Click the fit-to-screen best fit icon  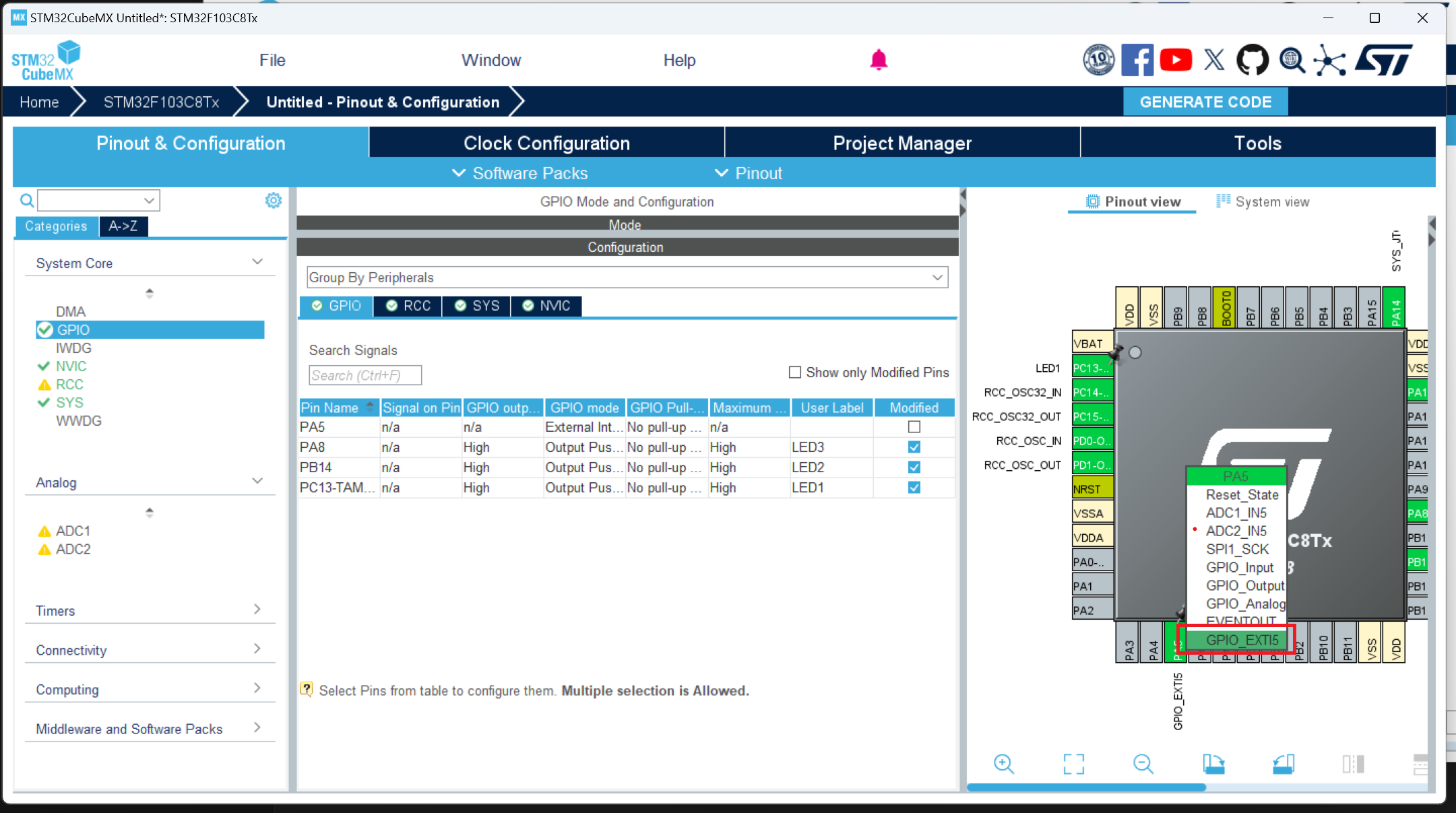point(1073,764)
